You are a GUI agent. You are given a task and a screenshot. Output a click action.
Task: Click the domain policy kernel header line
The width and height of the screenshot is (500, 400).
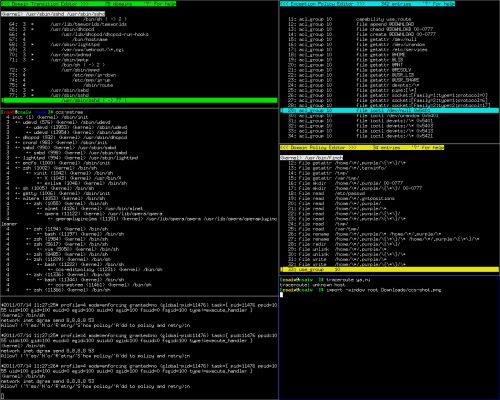pos(311,157)
